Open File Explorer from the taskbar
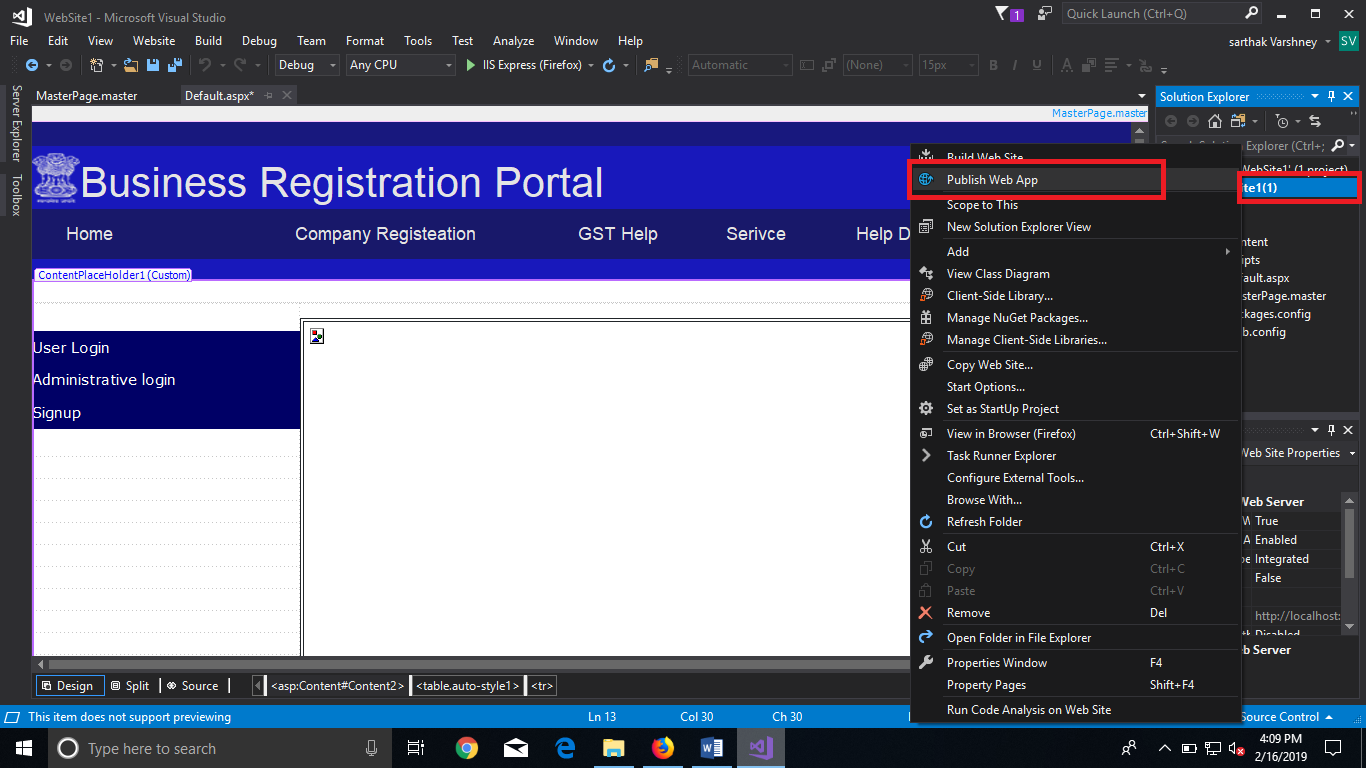This screenshot has width=1366, height=768. click(x=613, y=748)
